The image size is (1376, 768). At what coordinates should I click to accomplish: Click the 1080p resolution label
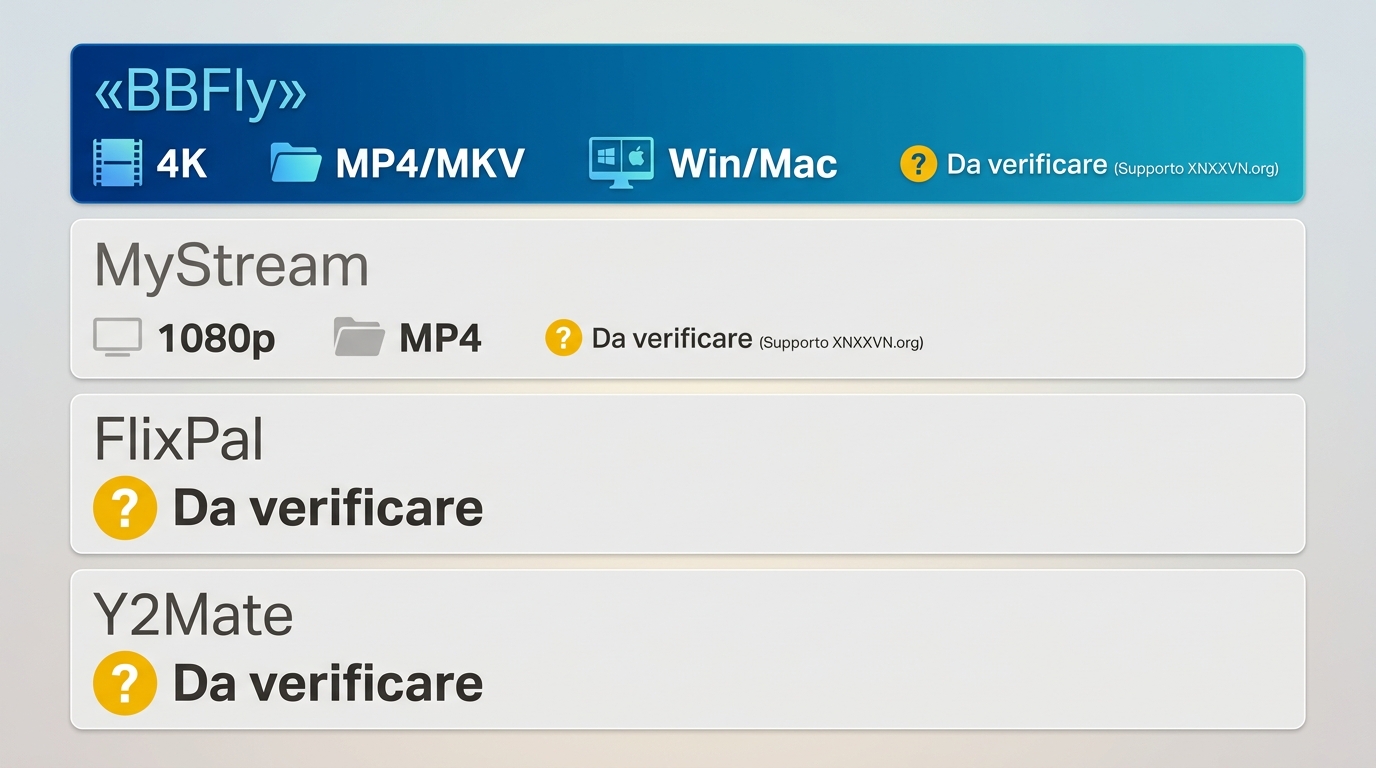coord(216,339)
